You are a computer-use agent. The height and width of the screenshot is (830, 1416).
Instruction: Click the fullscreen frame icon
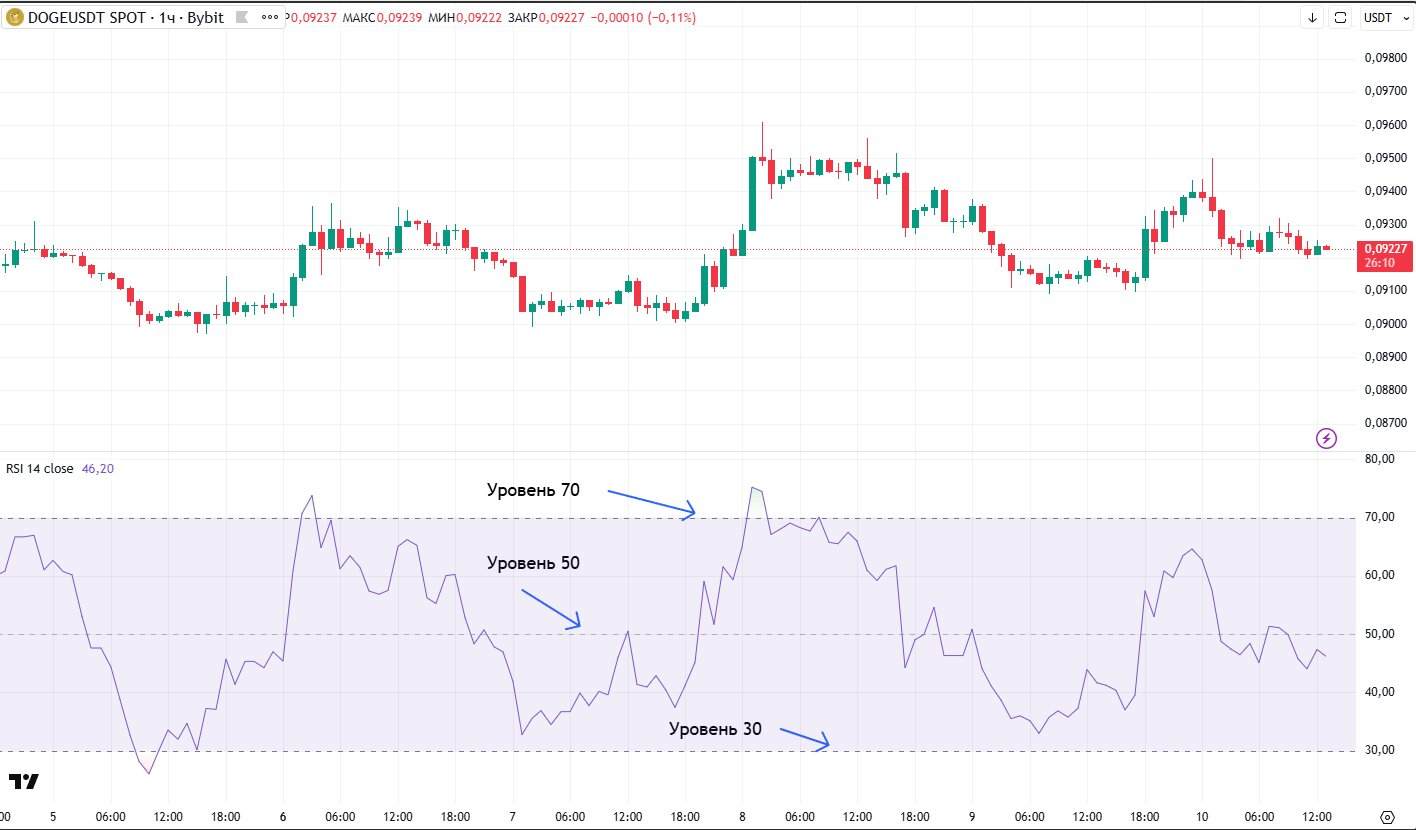[x=1341, y=18]
